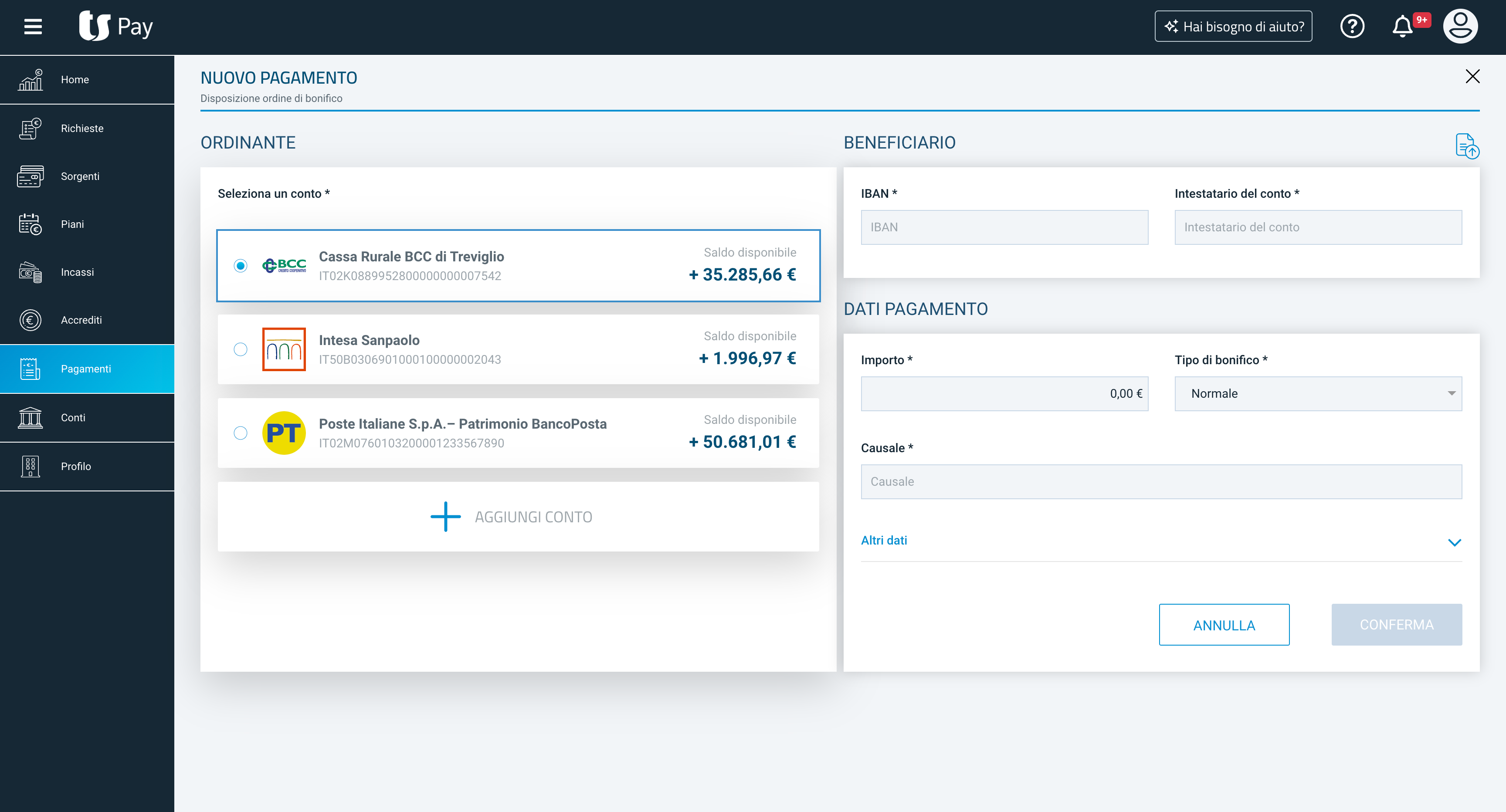Open the notifications bell icon

point(1402,26)
